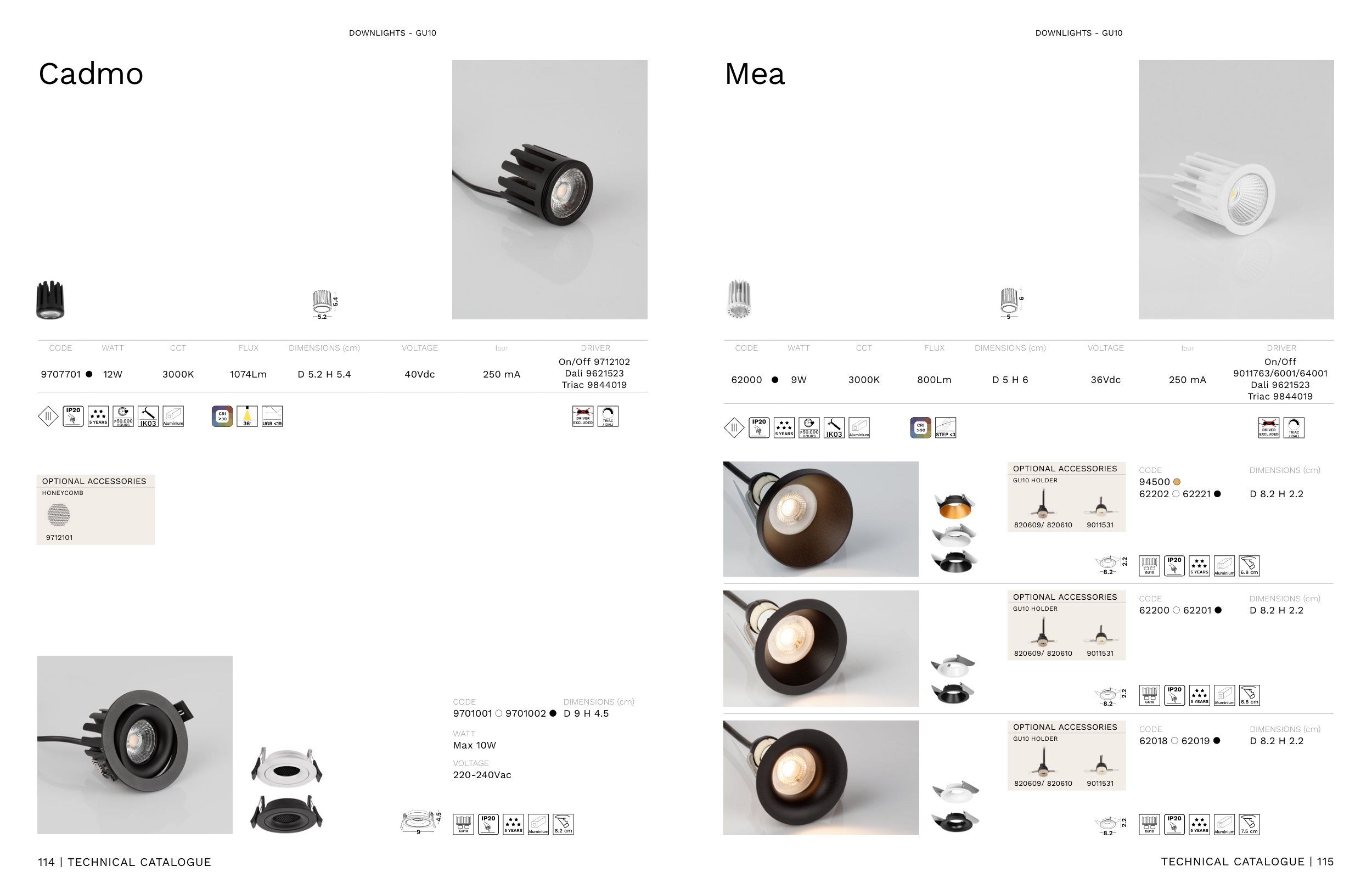Open the large Mea white module photo

click(x=1236, y=190)
